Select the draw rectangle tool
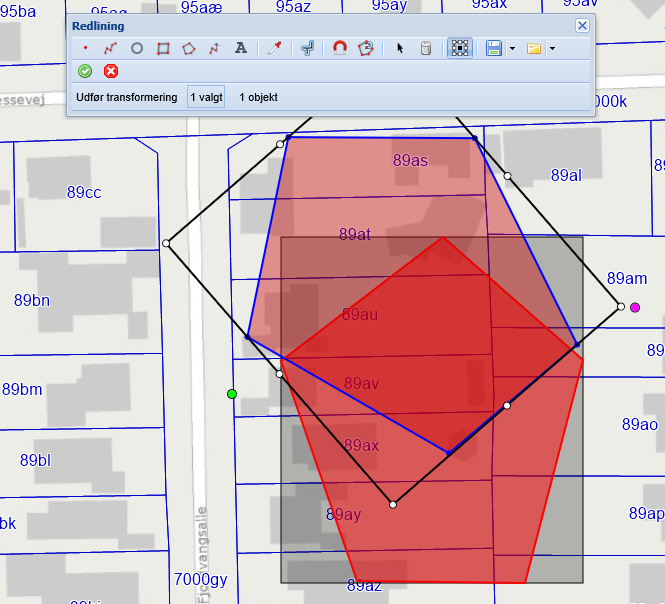 coord(163,48)
